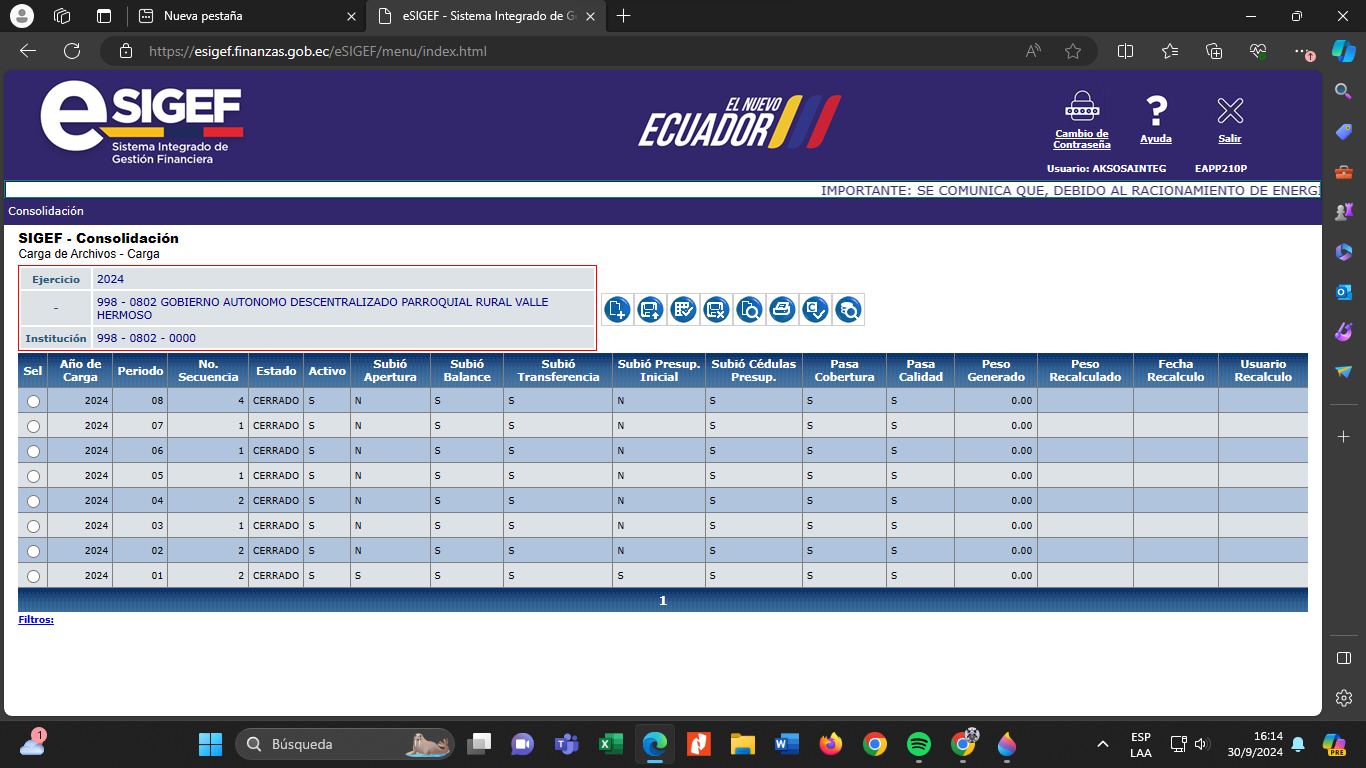
Task: Click the new document icon with plus sign
Action: click(x=617, y=310)
